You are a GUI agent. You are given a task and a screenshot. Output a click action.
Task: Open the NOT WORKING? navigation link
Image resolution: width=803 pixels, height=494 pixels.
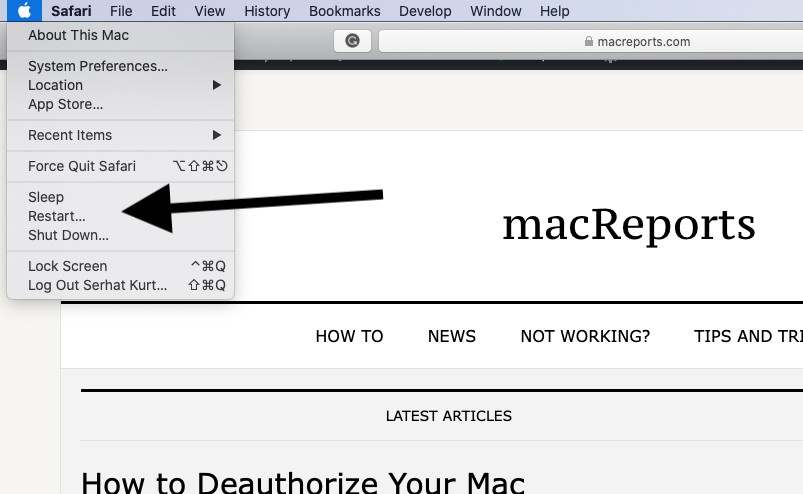[585, 336]
